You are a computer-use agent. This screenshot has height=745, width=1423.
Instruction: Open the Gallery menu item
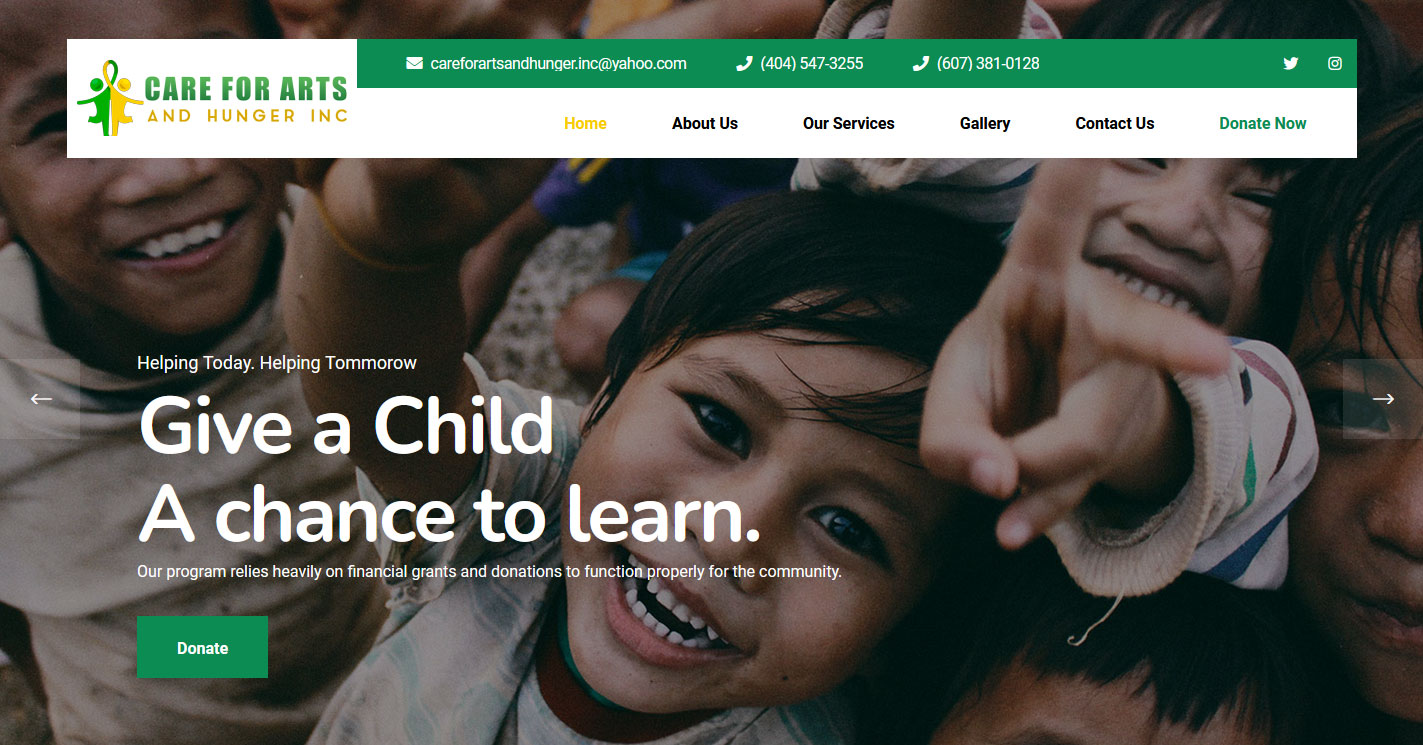point(985,123)
